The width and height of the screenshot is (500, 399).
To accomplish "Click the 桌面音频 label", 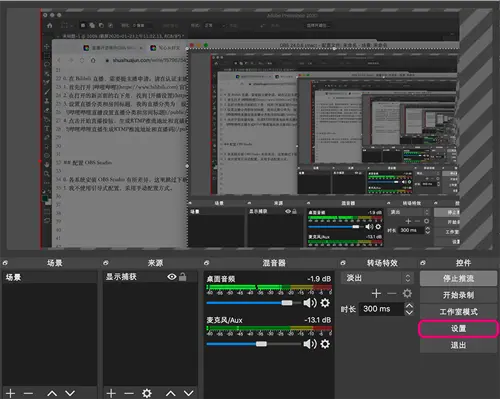I will 221,279.
